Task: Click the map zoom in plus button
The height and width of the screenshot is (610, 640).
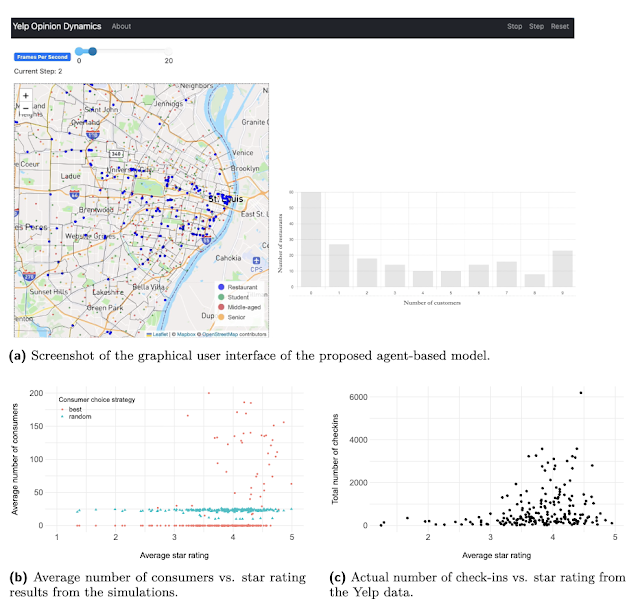Action: pyautogui.click(x=26, y=96)
